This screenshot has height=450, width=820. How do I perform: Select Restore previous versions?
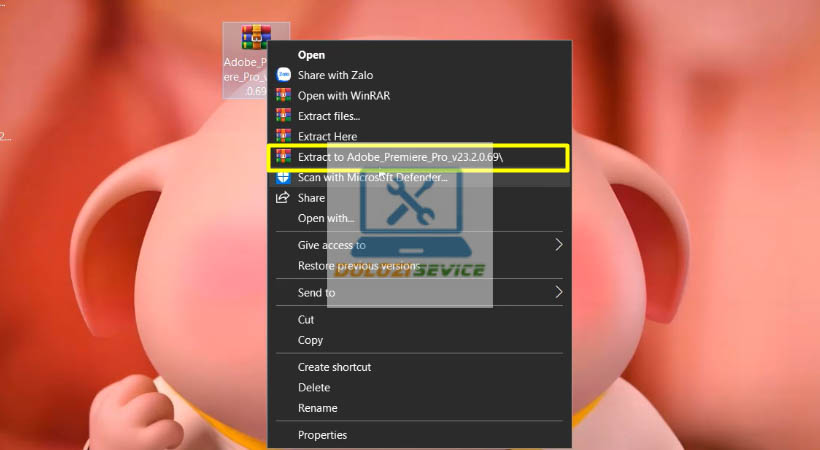pos(358,266)
